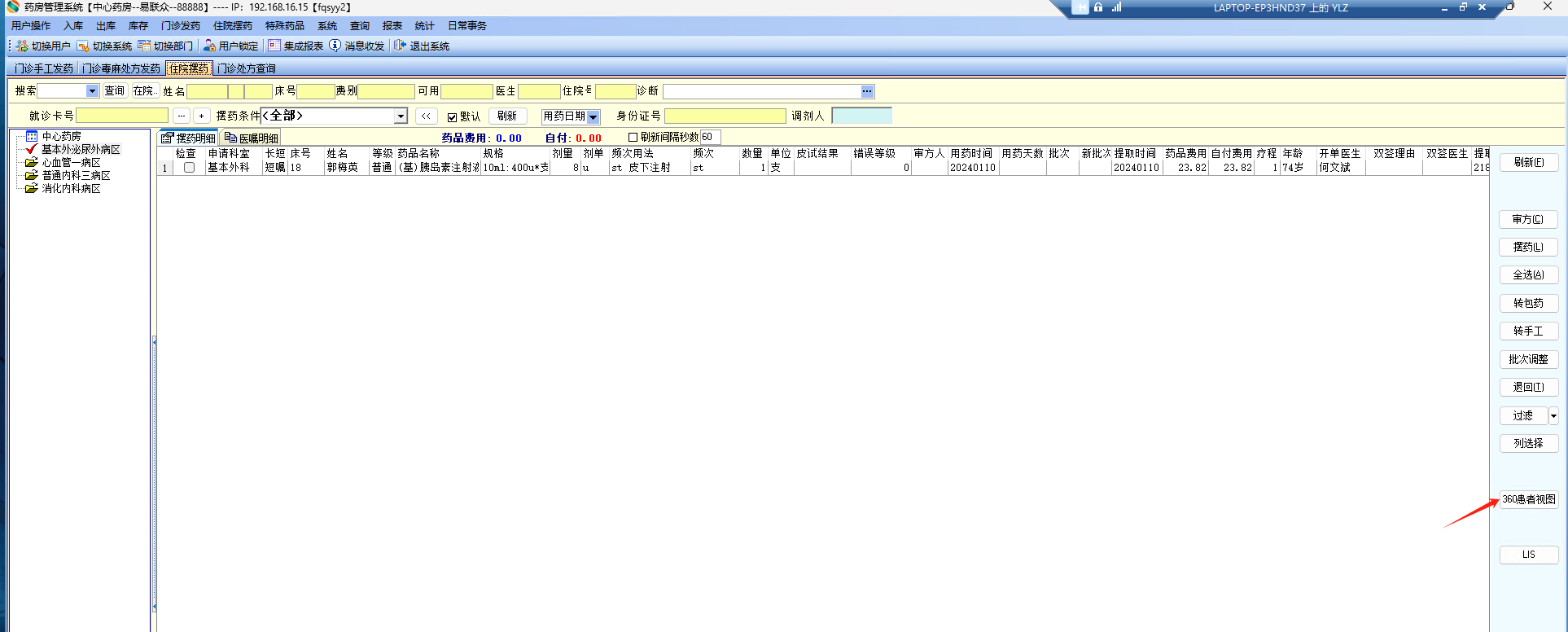Viewport: 1568px width, 632px height.
Task: Click the 姓名 input field
Action: pyautogui.click(x=207, y=91)
